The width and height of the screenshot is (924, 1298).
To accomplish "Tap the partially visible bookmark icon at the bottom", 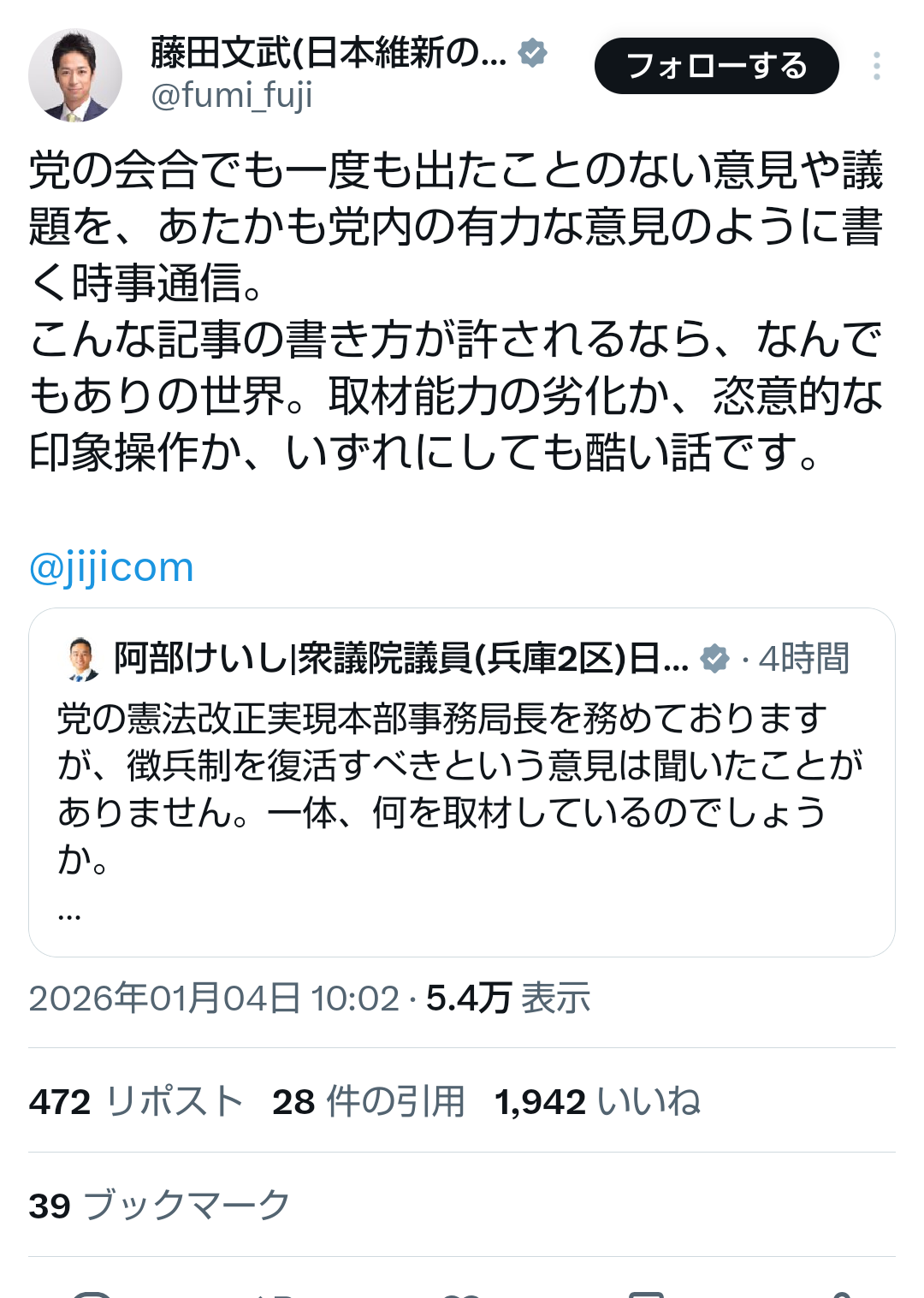I will (x=646, y=1292).
